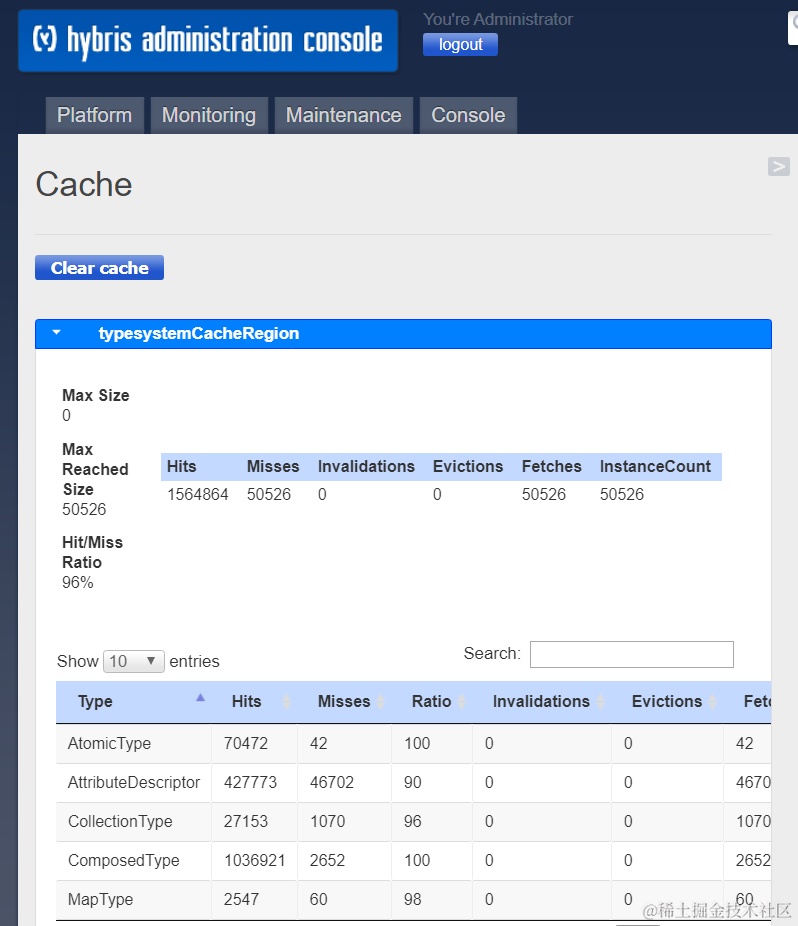
Task: Click the misses value 46702
Action: 332,782
